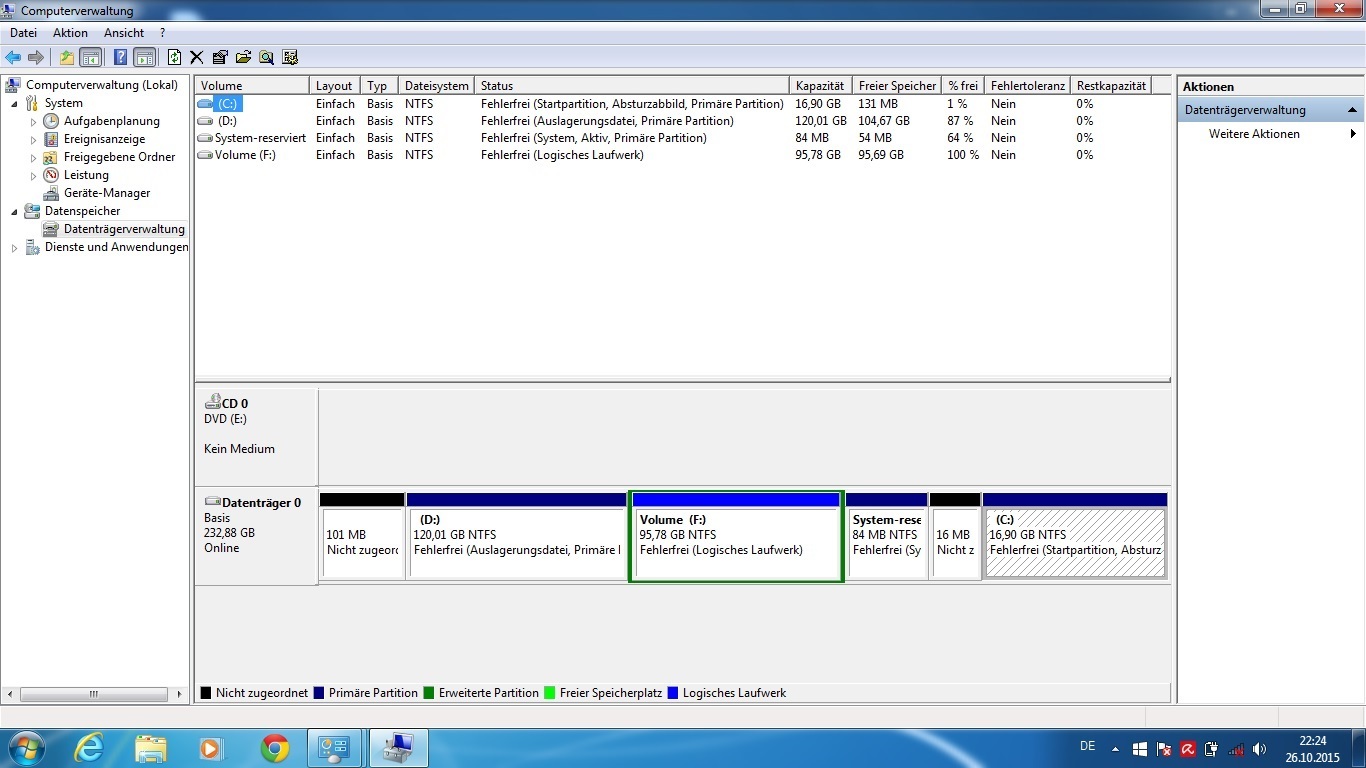Open the Weitere Aktionen submenu arrow
This screenshot has width=1366, height=768.
tap(1353, 134)
